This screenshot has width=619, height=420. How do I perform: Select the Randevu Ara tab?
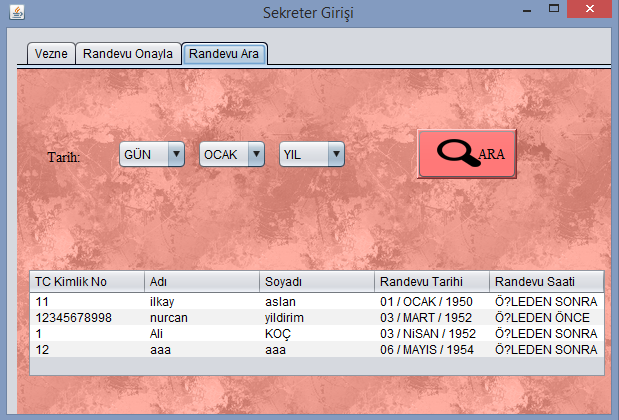(x=224, y=53)
